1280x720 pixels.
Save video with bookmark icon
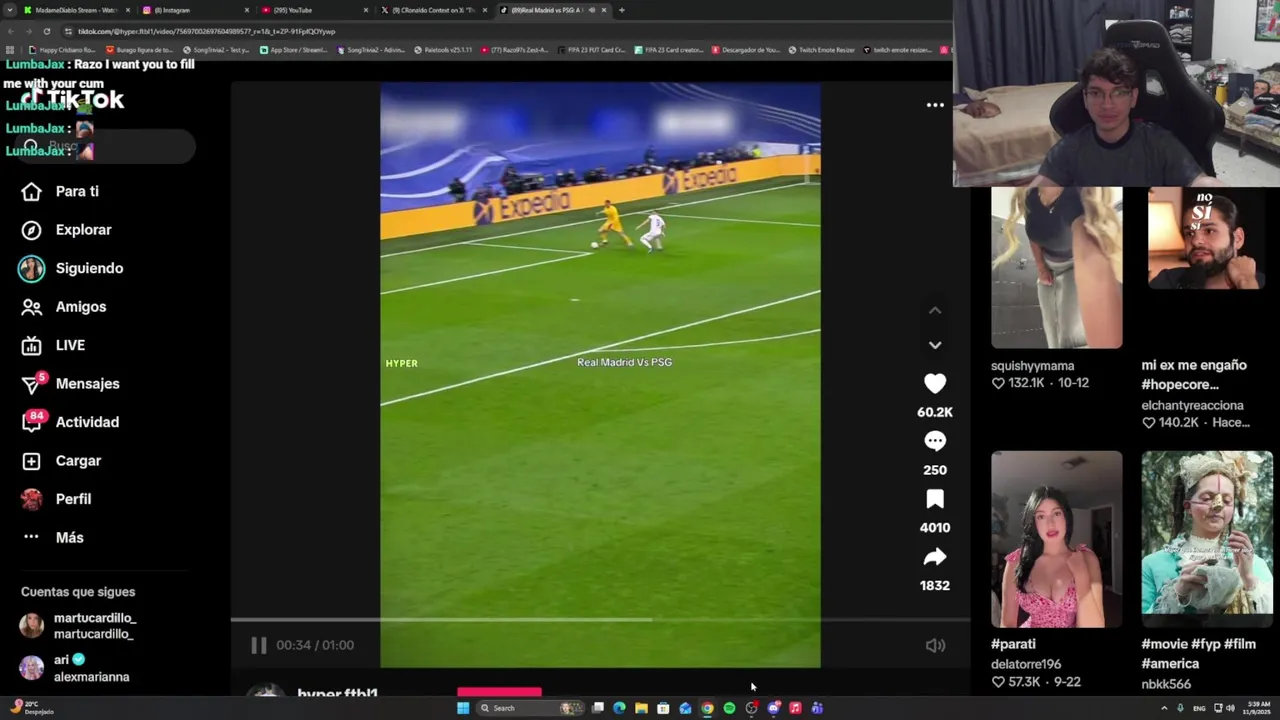point(935,499)
